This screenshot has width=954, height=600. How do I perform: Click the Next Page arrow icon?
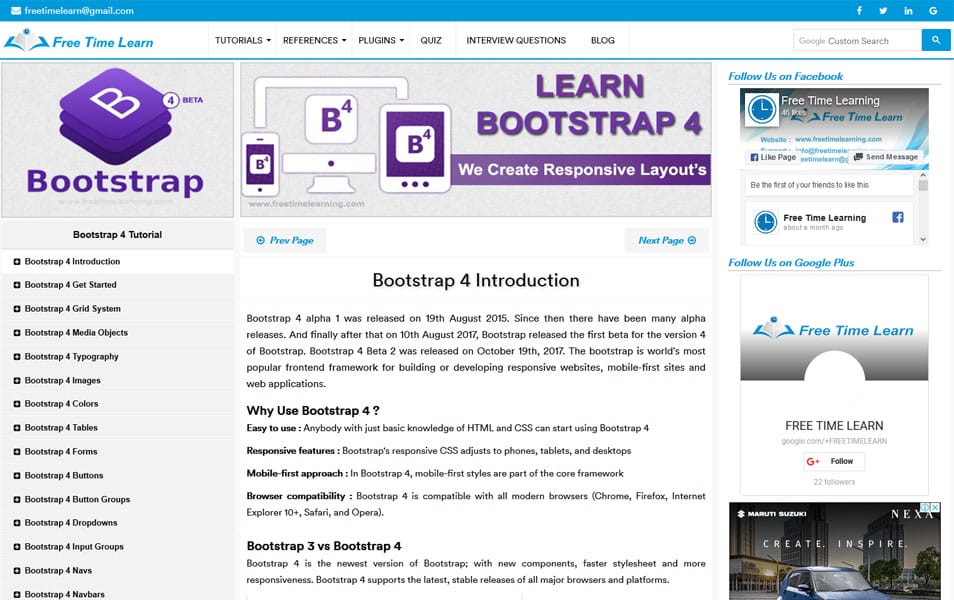click(x=692, y=240)
